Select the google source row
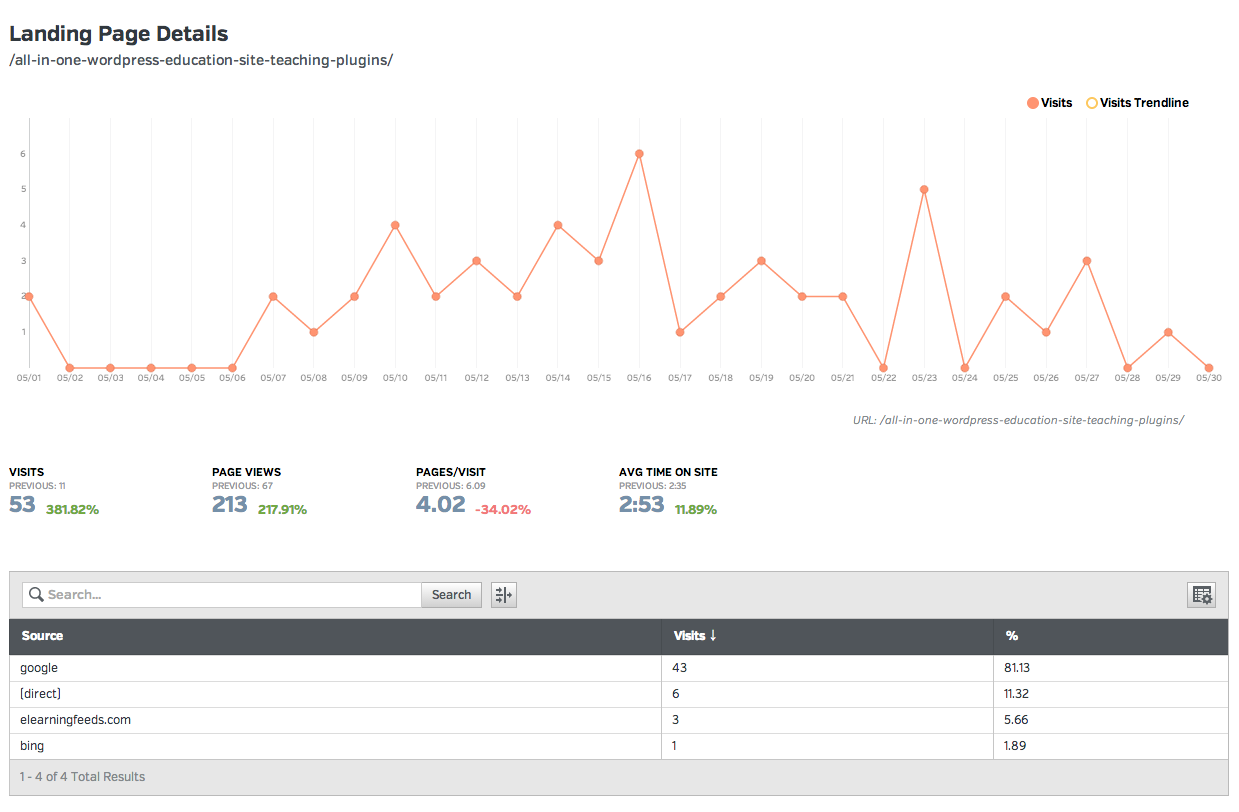1239x812 pixels. pyautogui.click(x=39, y=668)
